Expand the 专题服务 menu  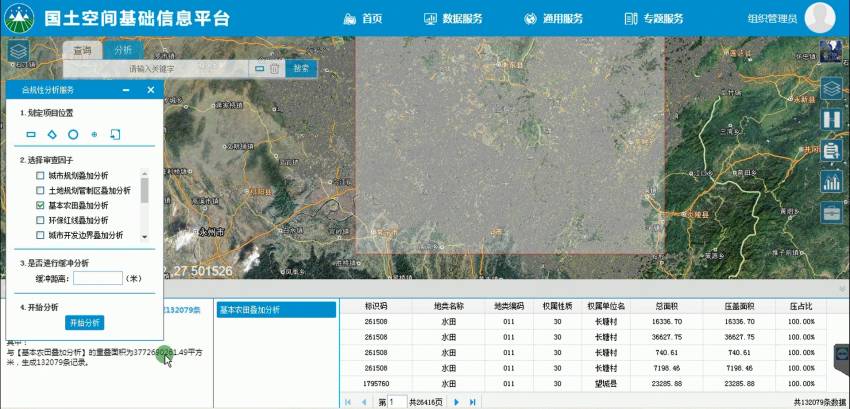coord(654,19)
